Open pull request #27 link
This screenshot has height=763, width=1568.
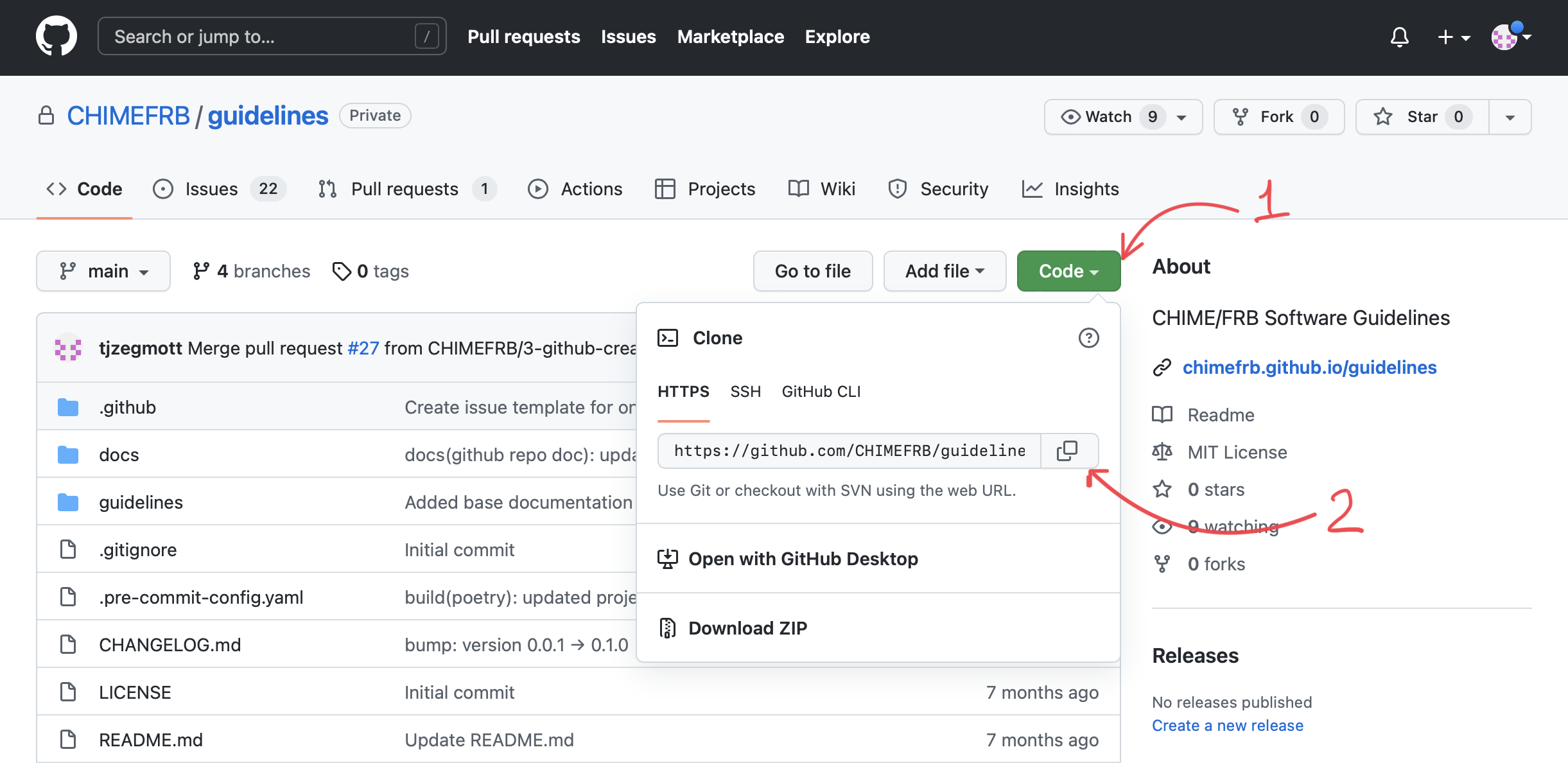[363, 348]
